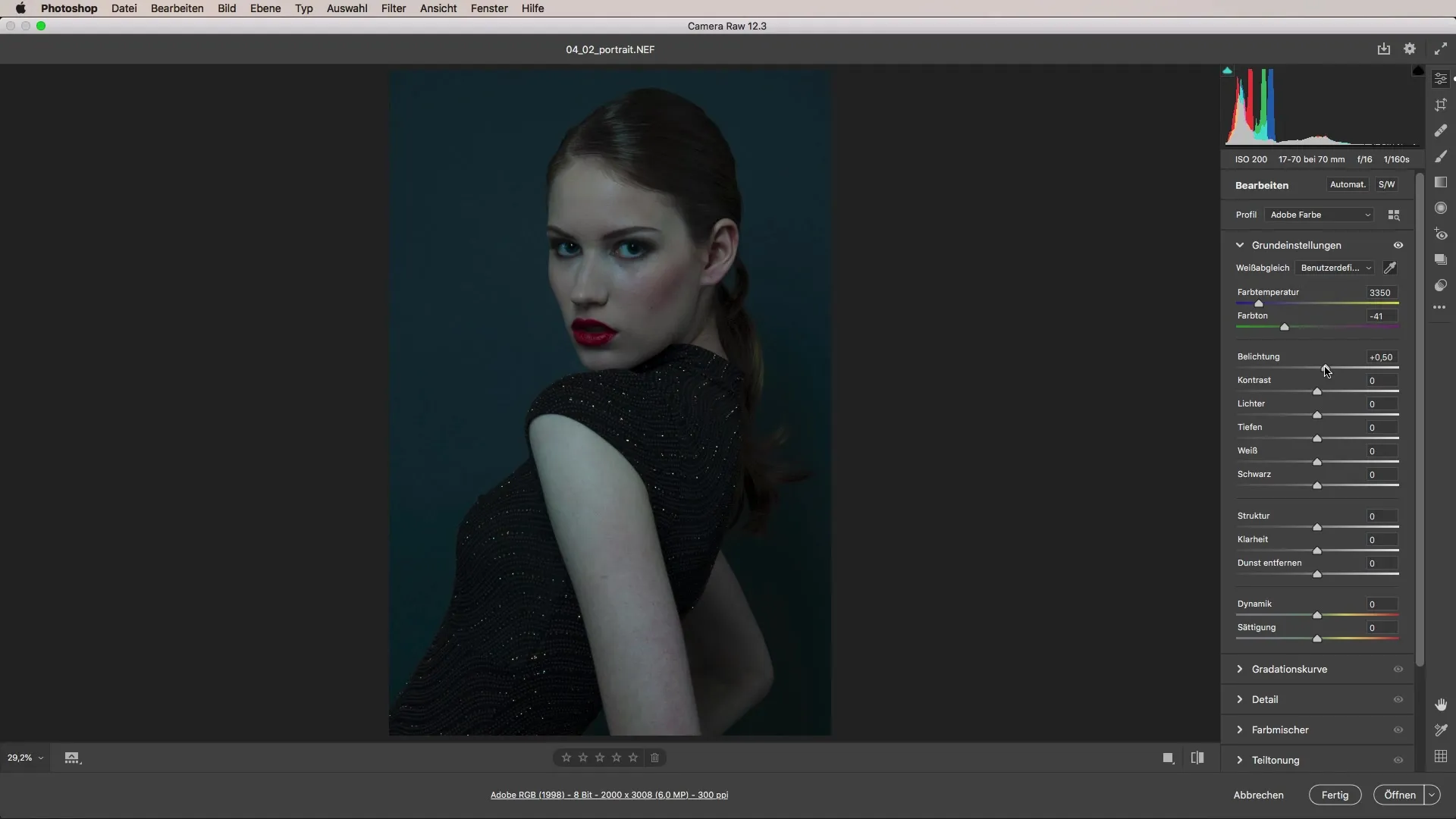Screen dimensions: 1456x819
Task: Select the Adjustment Brush tool
Action: (x=1441, y=156)
